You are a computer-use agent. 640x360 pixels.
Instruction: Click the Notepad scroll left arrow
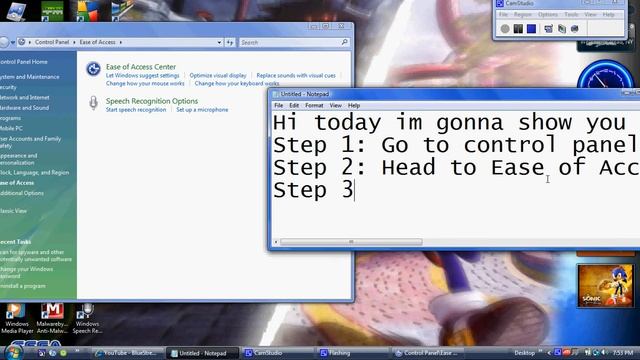276,242
